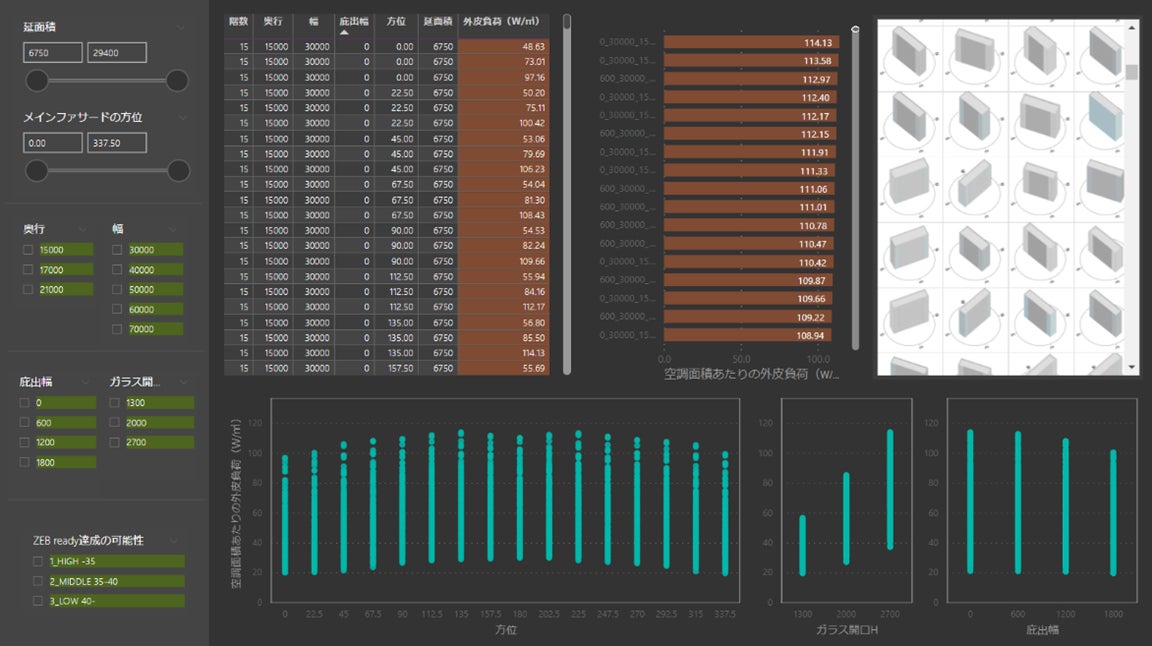Click the sort arrow under 庇出幅 header
1152x646 pixels.
(x=344, y=32)
